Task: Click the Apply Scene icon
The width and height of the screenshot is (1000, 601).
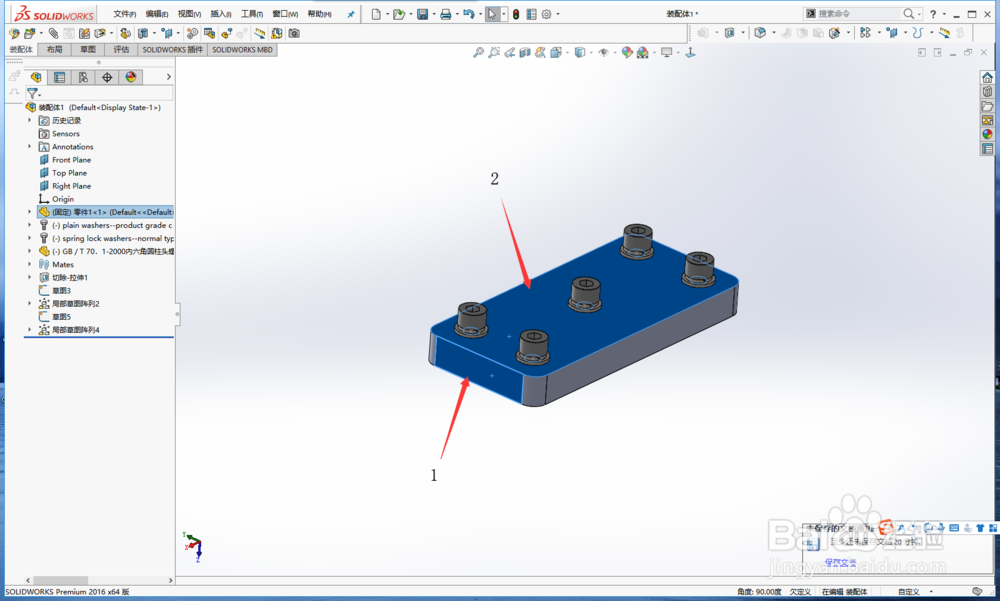Action: click(x=643, y=52)
